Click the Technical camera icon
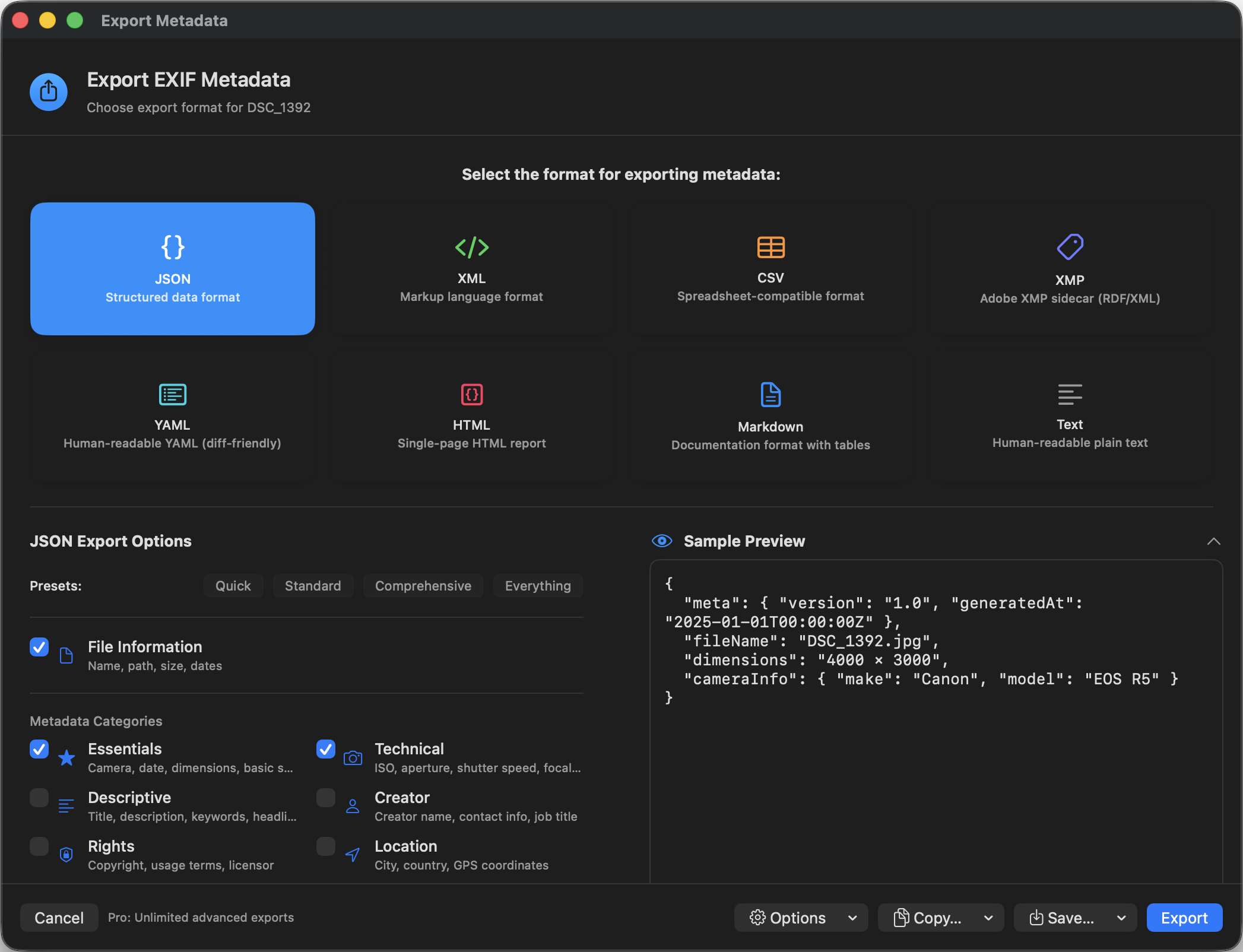The image size is (1243, 952). (353, 758)
